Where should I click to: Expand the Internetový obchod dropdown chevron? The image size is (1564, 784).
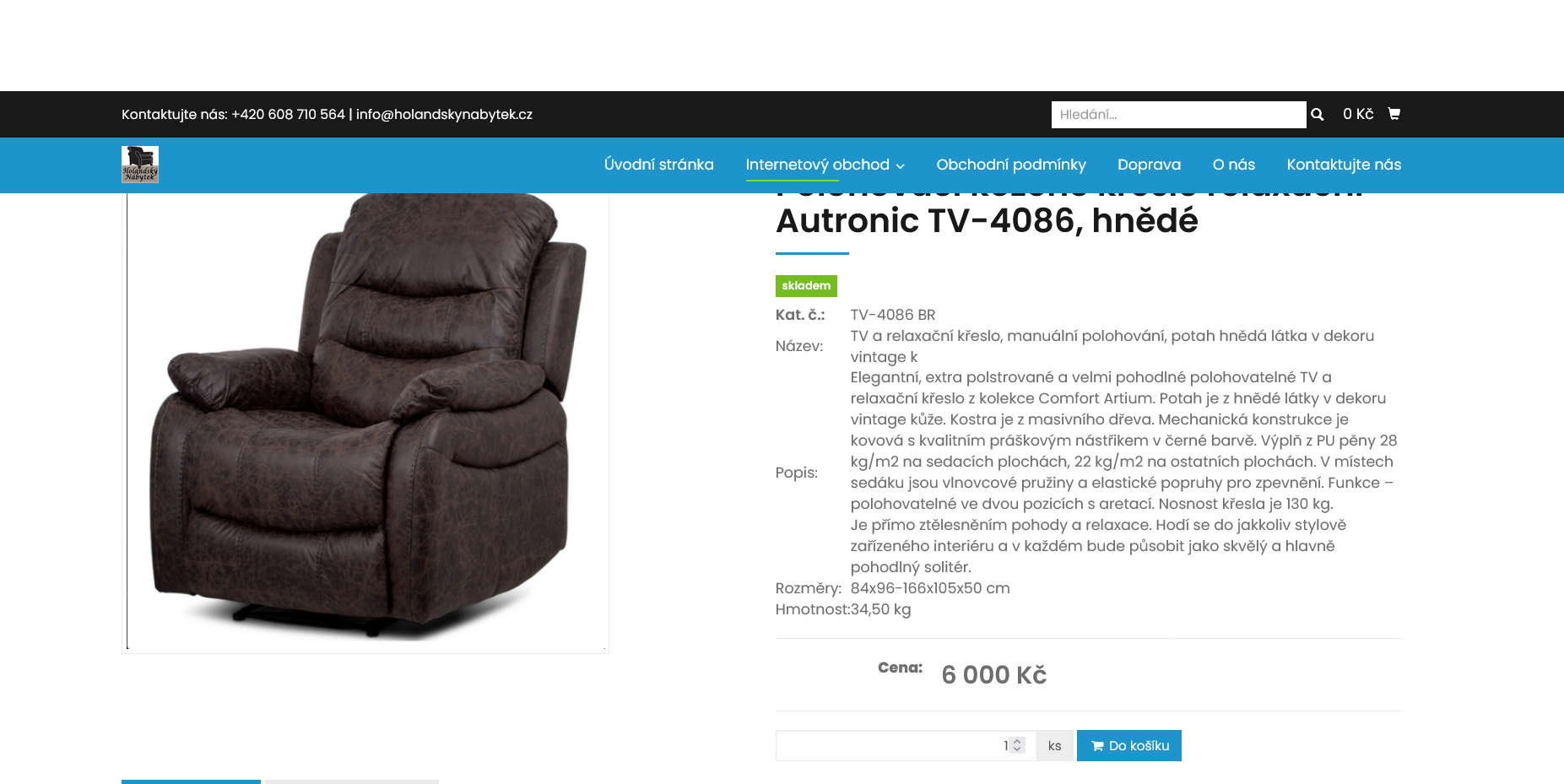click(x=901, y=166)
